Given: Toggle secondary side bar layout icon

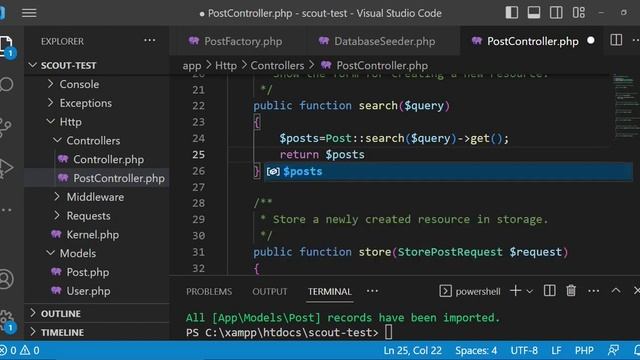Looking at the screenshot, I should point(556,13).
